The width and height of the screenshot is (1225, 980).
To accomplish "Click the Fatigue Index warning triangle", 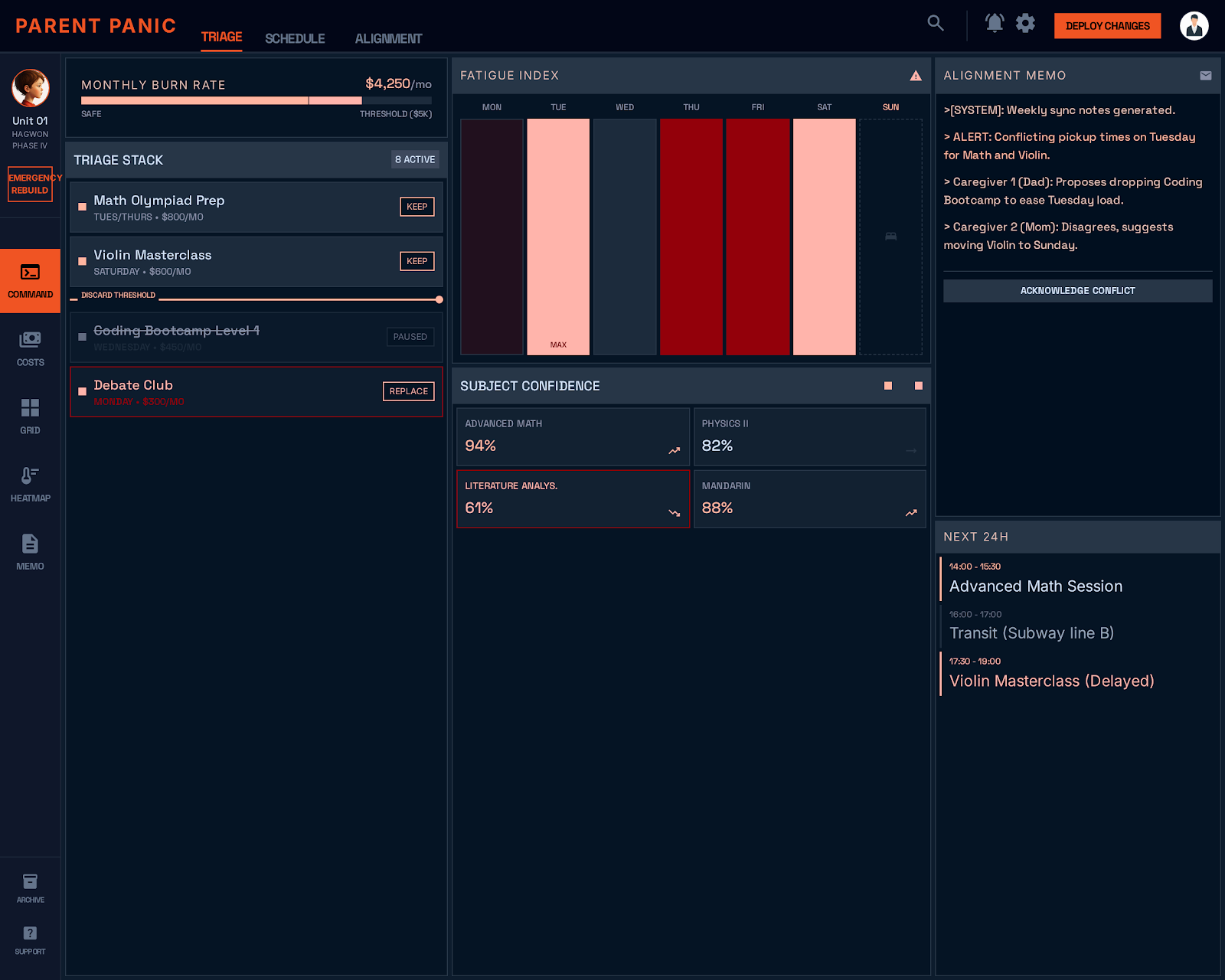I will [916, 76].
